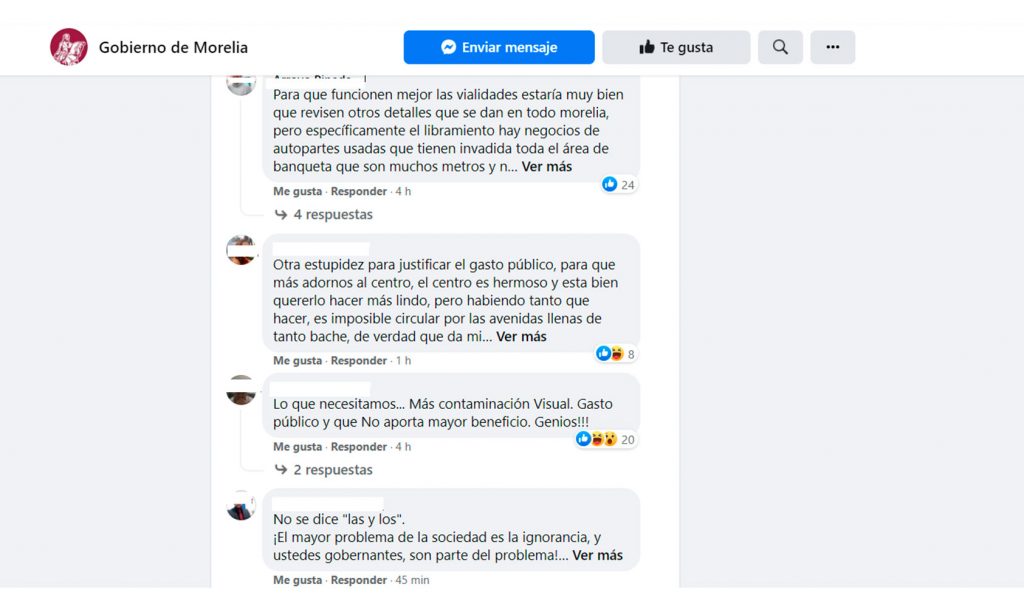Open the 'contaminación Visual' commenter's avatar
Viewport: 1024px width, 612px height.
coord(241,390)
